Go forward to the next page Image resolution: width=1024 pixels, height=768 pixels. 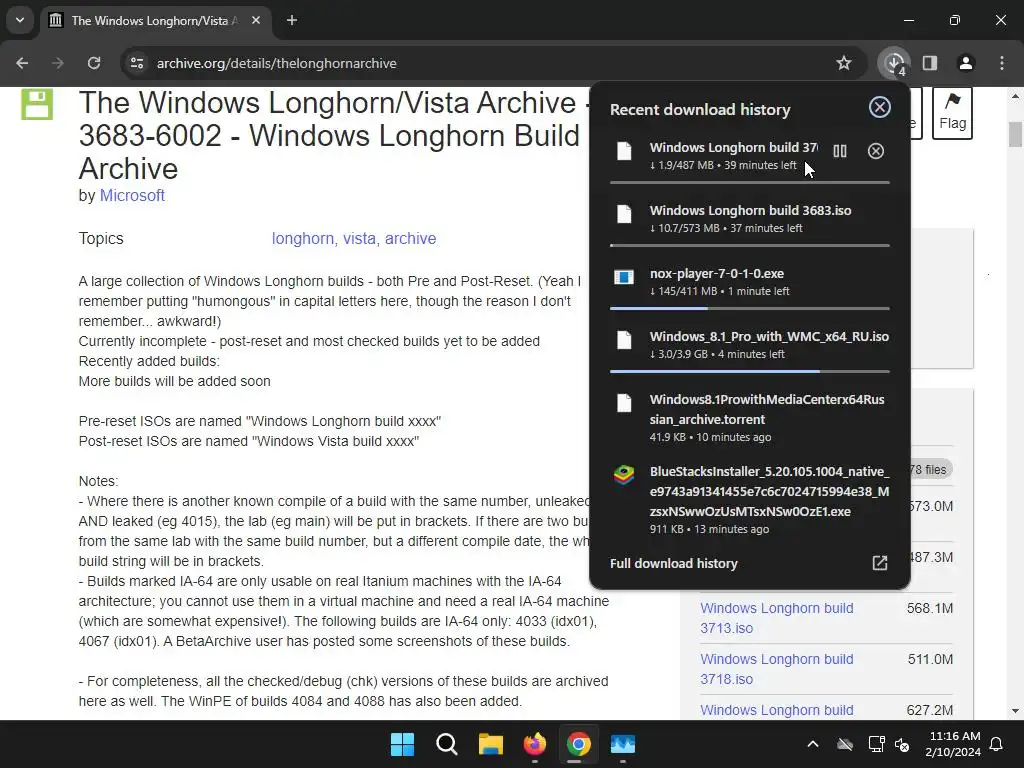58,63
